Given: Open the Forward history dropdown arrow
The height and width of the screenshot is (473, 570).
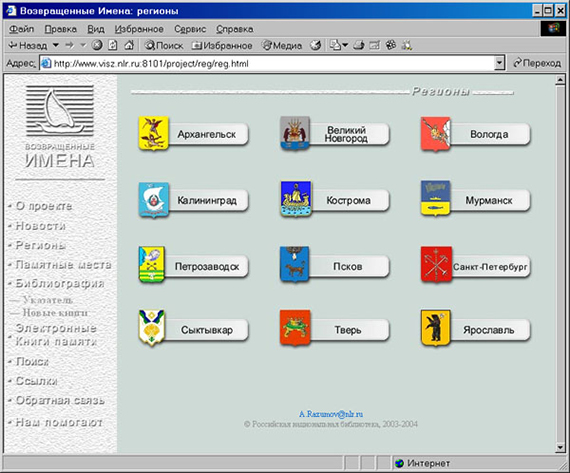Looking at the screenshot, I should pyautogui.click(x=83, y=45).
